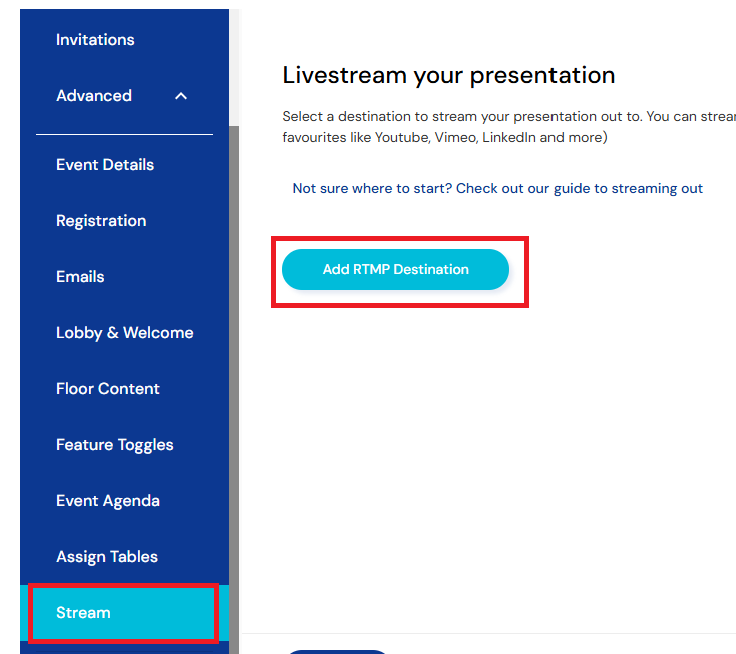Open Event Details settings
The width and height of the screenshot is (736, 654).
pos(105,165)
